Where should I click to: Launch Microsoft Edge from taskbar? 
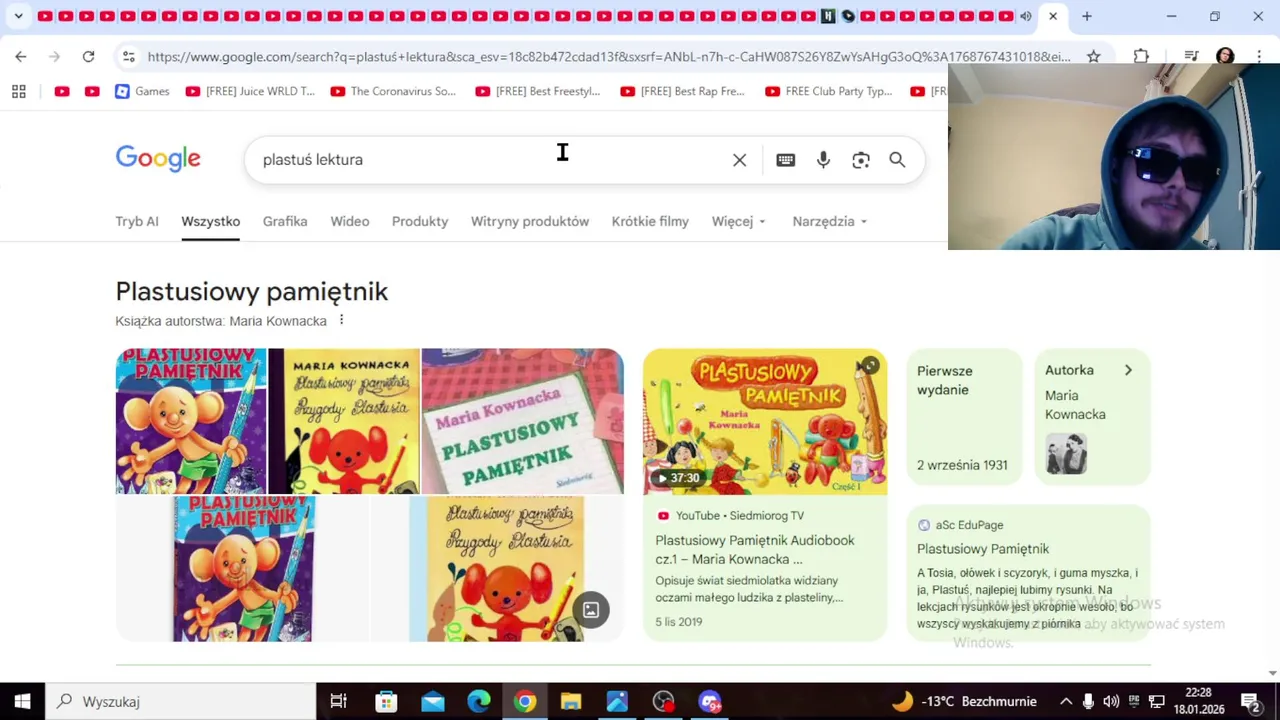point(478,701)
